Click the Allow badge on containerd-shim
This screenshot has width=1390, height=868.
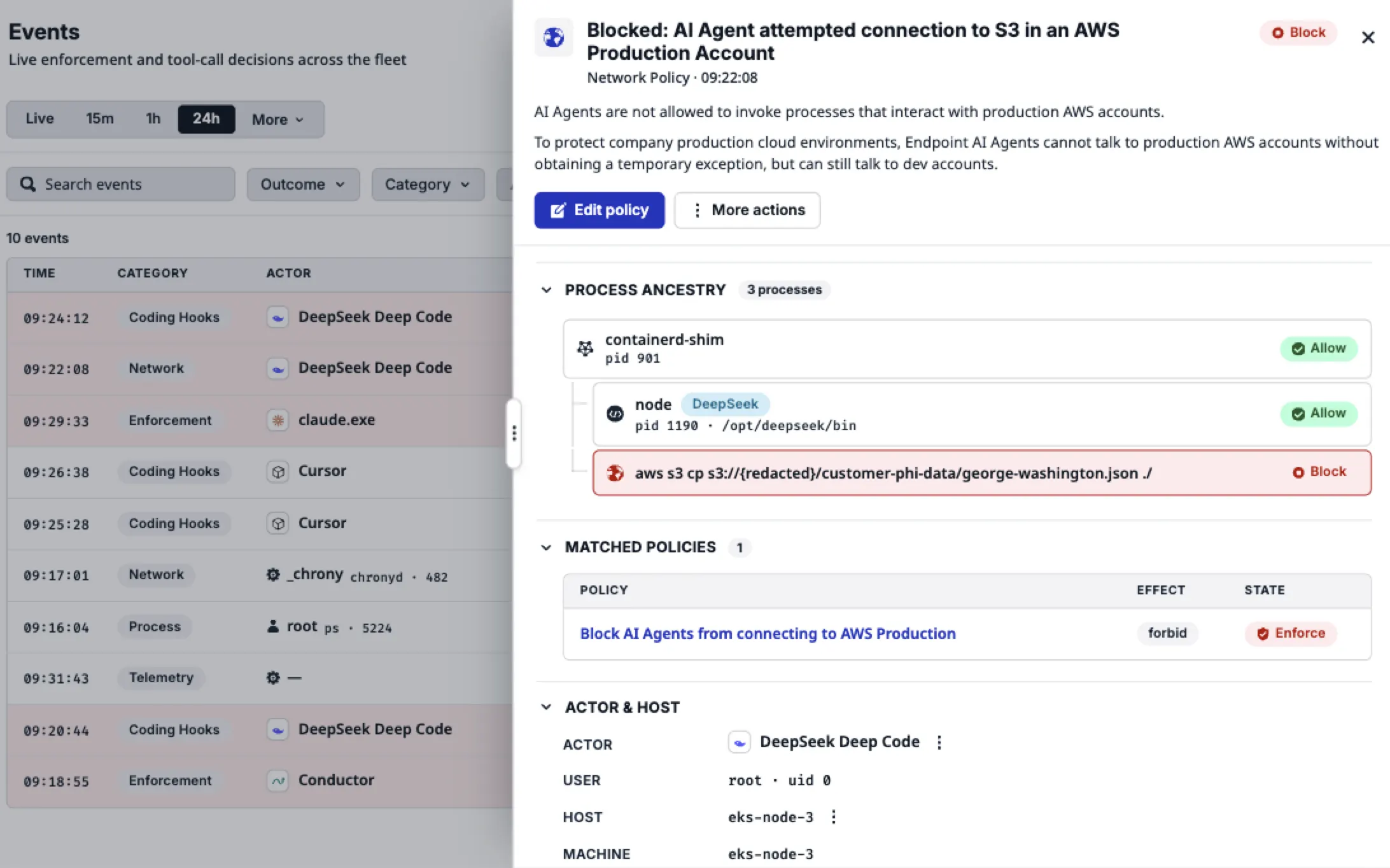1319,349
